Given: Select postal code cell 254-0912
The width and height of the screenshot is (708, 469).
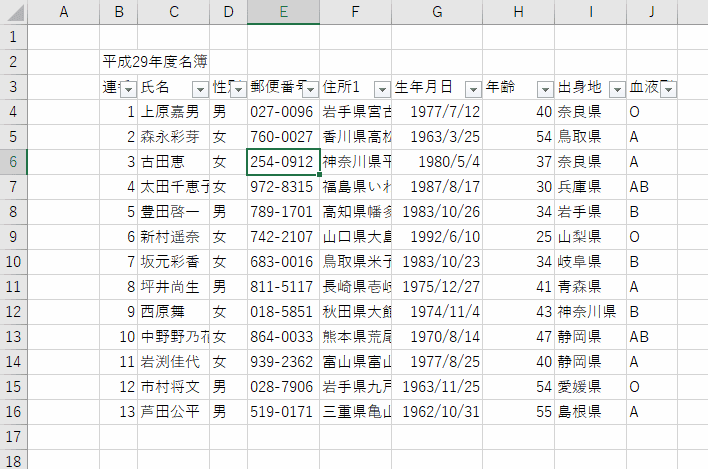Looking at the screenshot, I should click(x=283, y=162).
